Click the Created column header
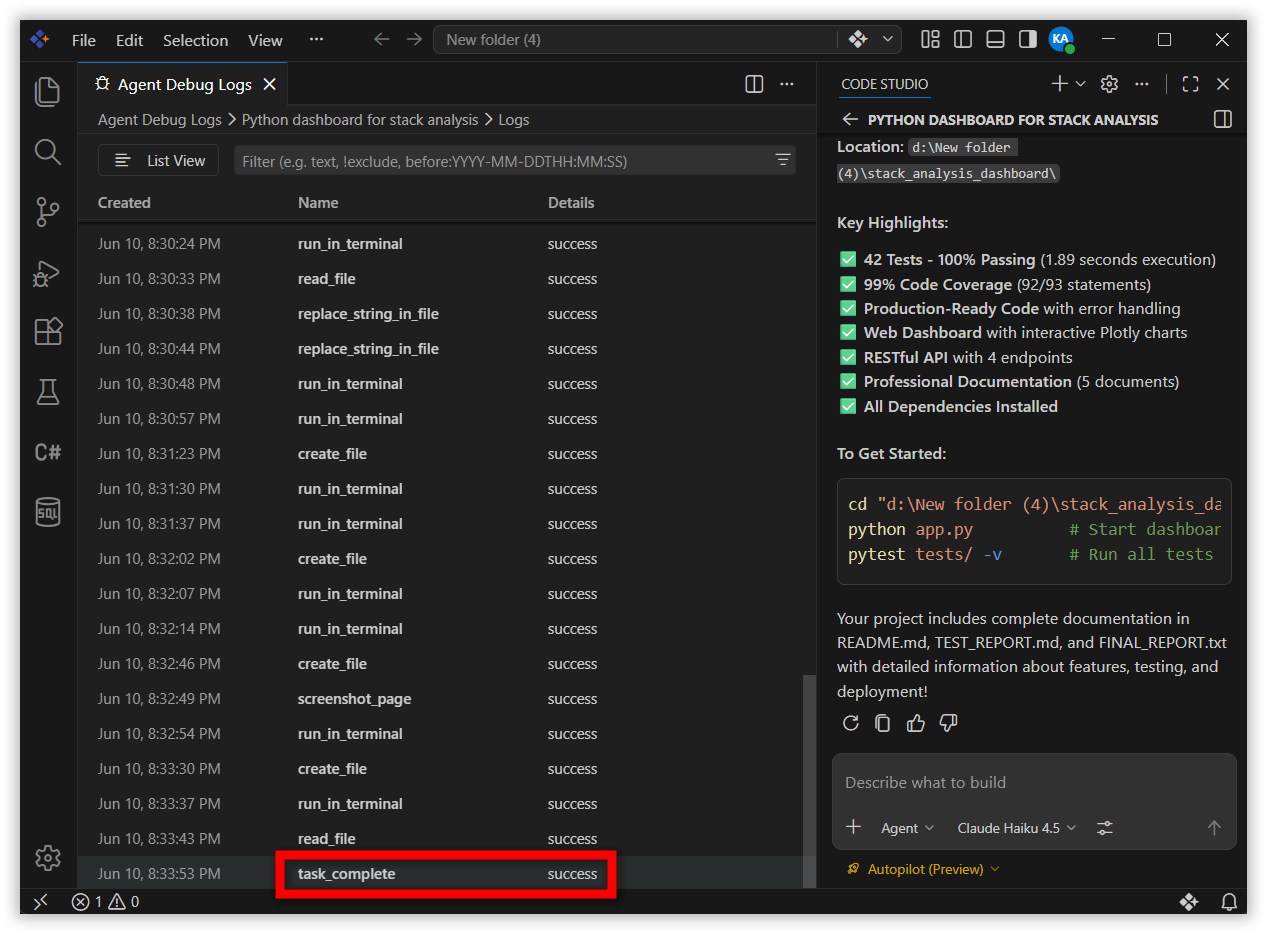The image size is (1267, 934). 124,202
